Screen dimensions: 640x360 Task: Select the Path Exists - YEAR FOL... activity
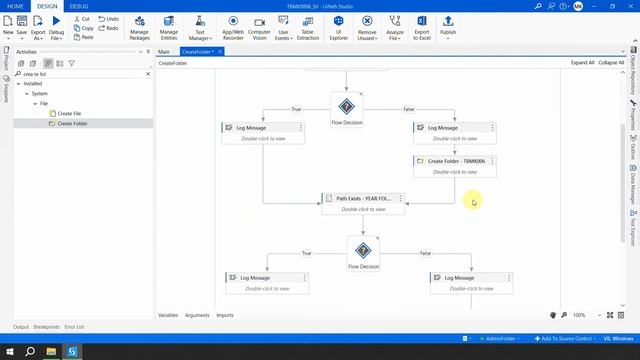[x=363, y=203]
